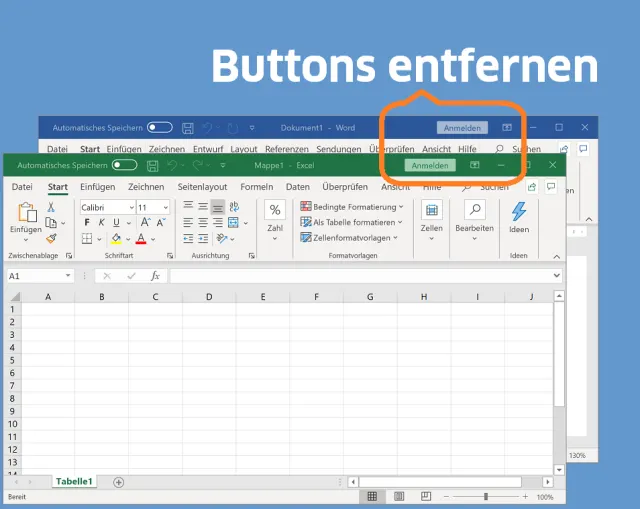Viewport: 640px width, 509px height.
Task: Click the decrease indent icon
Action: click(x=188, y=238)
